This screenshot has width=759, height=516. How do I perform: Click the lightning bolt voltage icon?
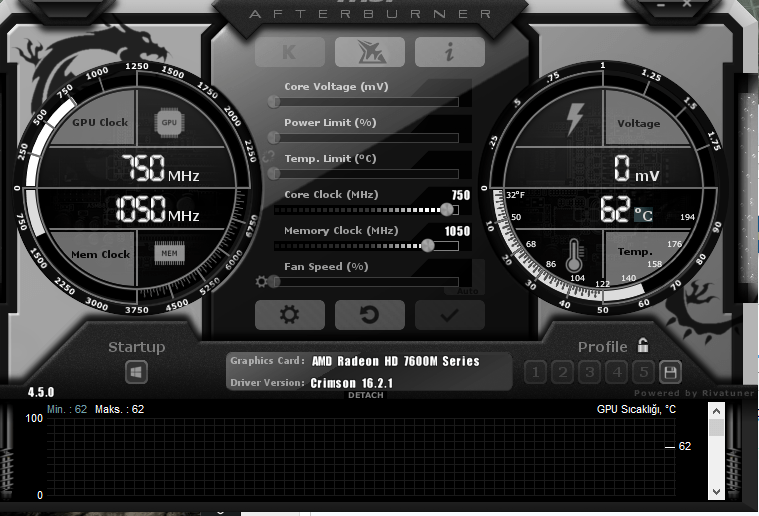(575, 119)
